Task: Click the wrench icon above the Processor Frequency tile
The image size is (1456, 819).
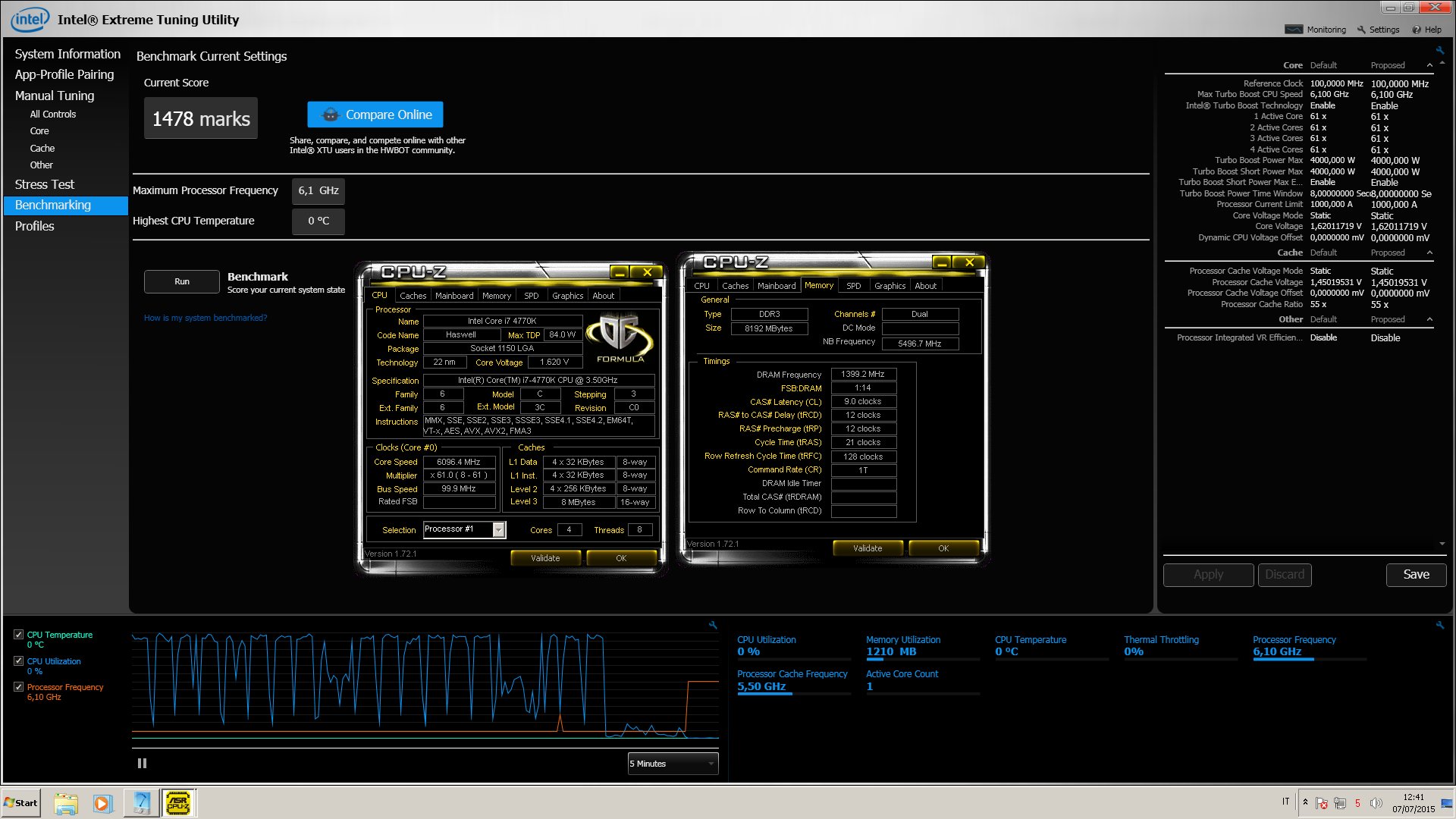Action: click(1439, 626)
